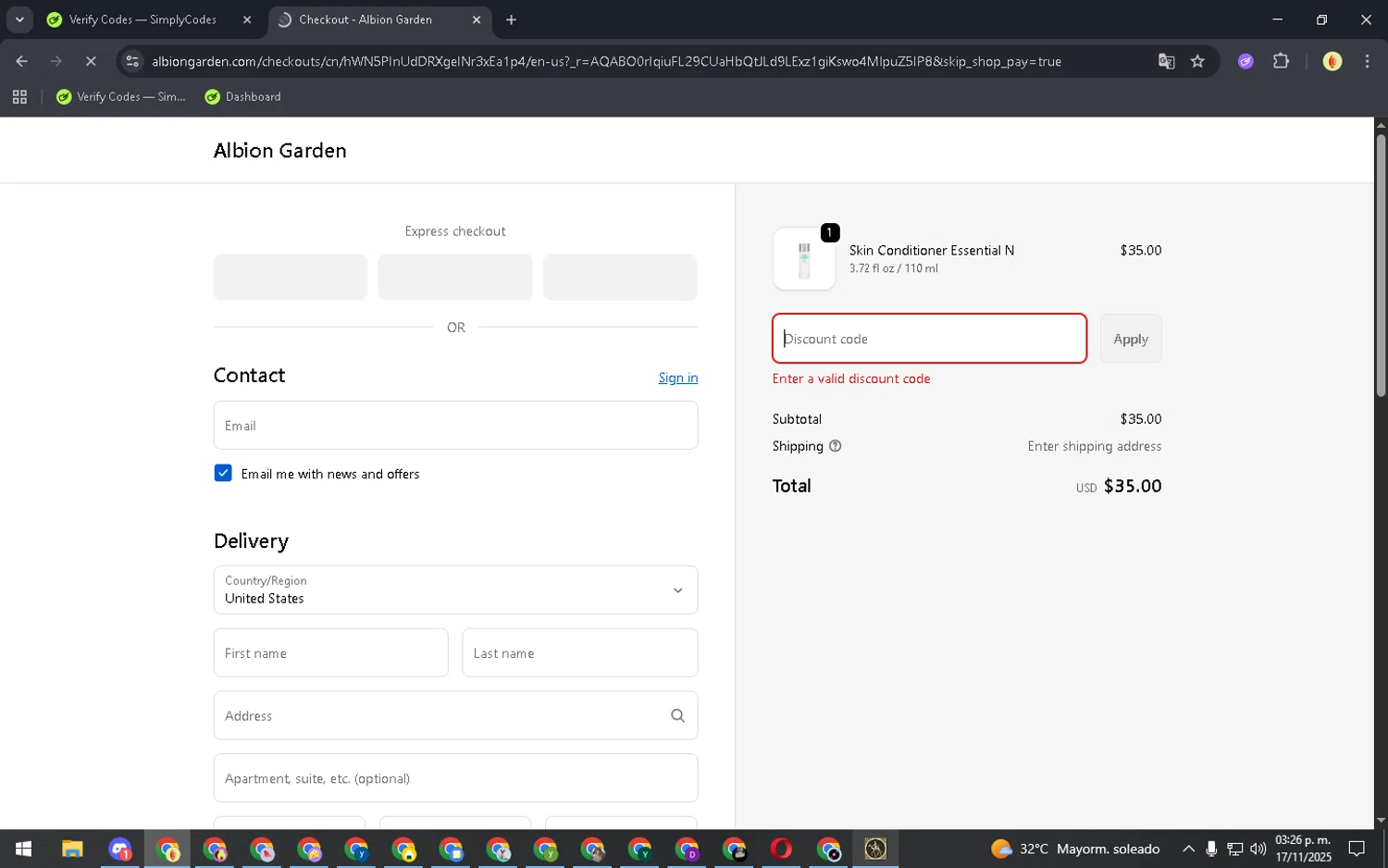Click the Skin Conditioner product thumbnail
Viewport: 1388px width, 868px height.
[804, 259]
